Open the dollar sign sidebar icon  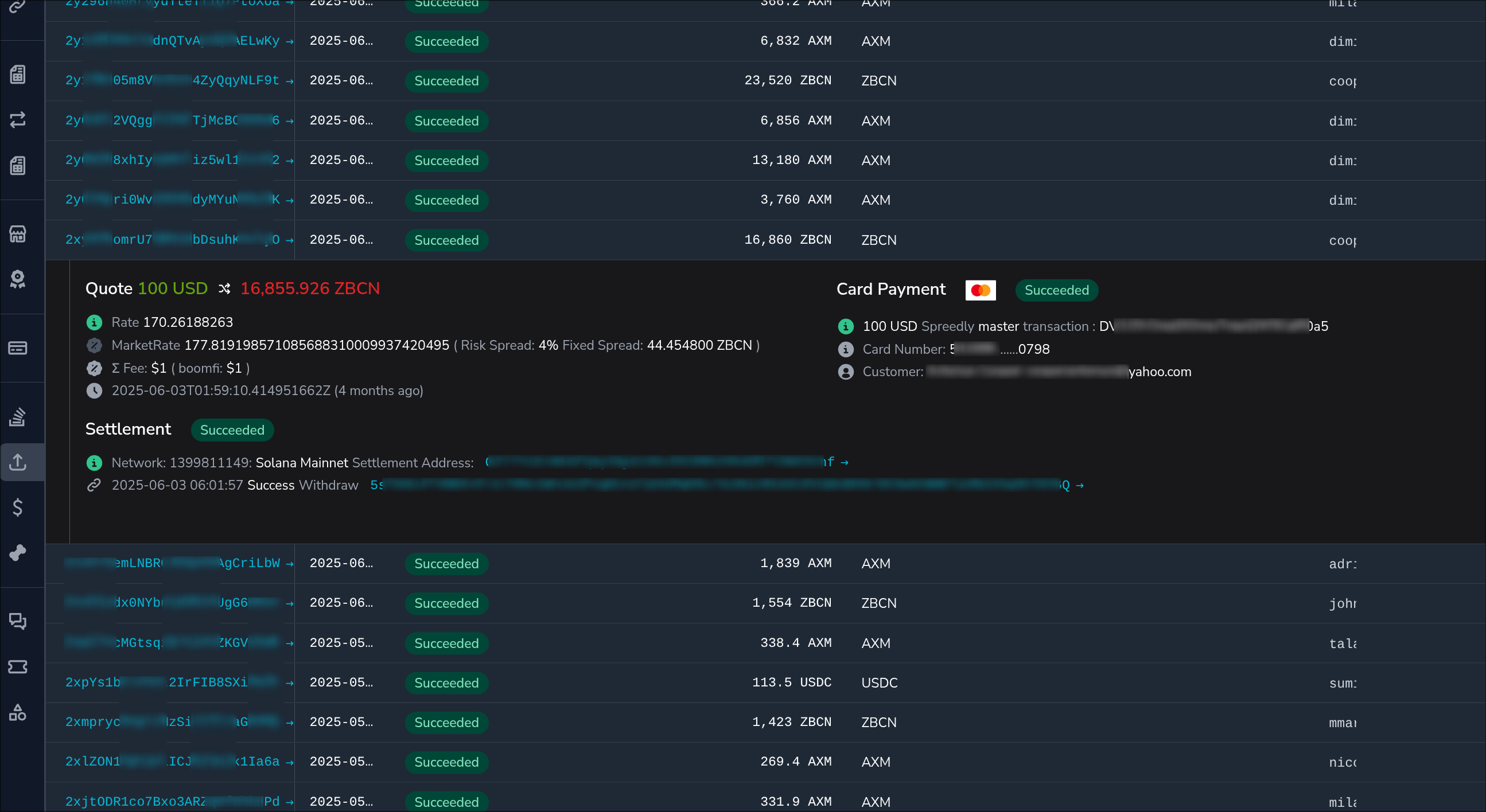pyautogui.click(x=17, y=507)
